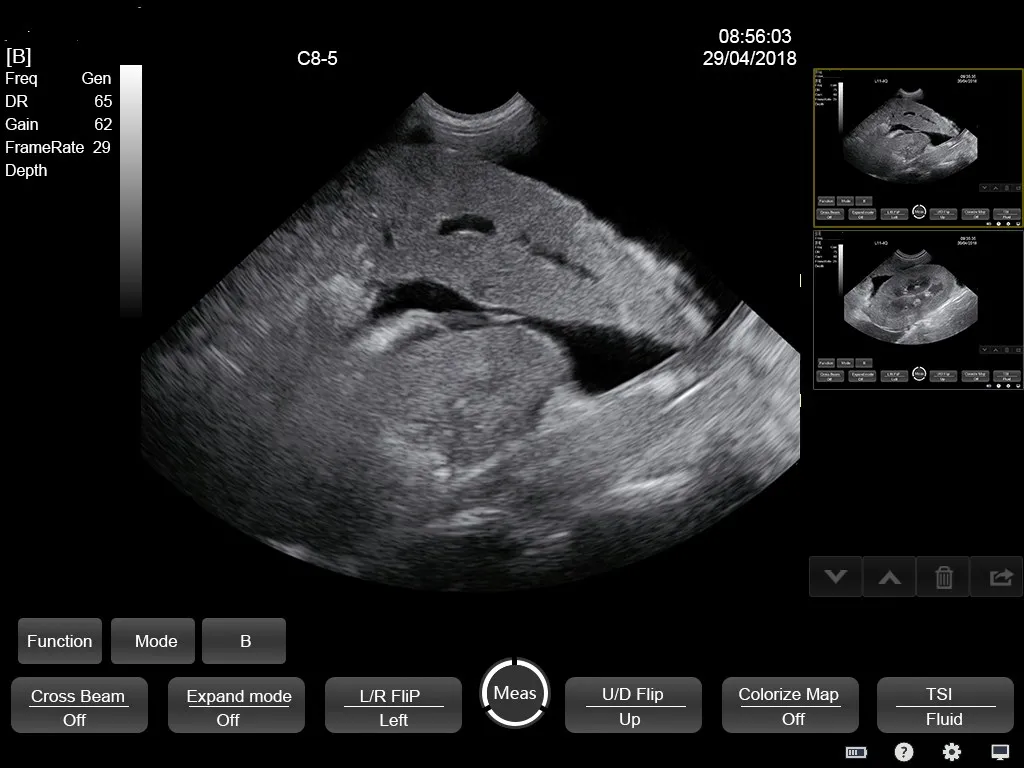
Task: Delete the selected image with the trash icon
Action: click(942, 577)
